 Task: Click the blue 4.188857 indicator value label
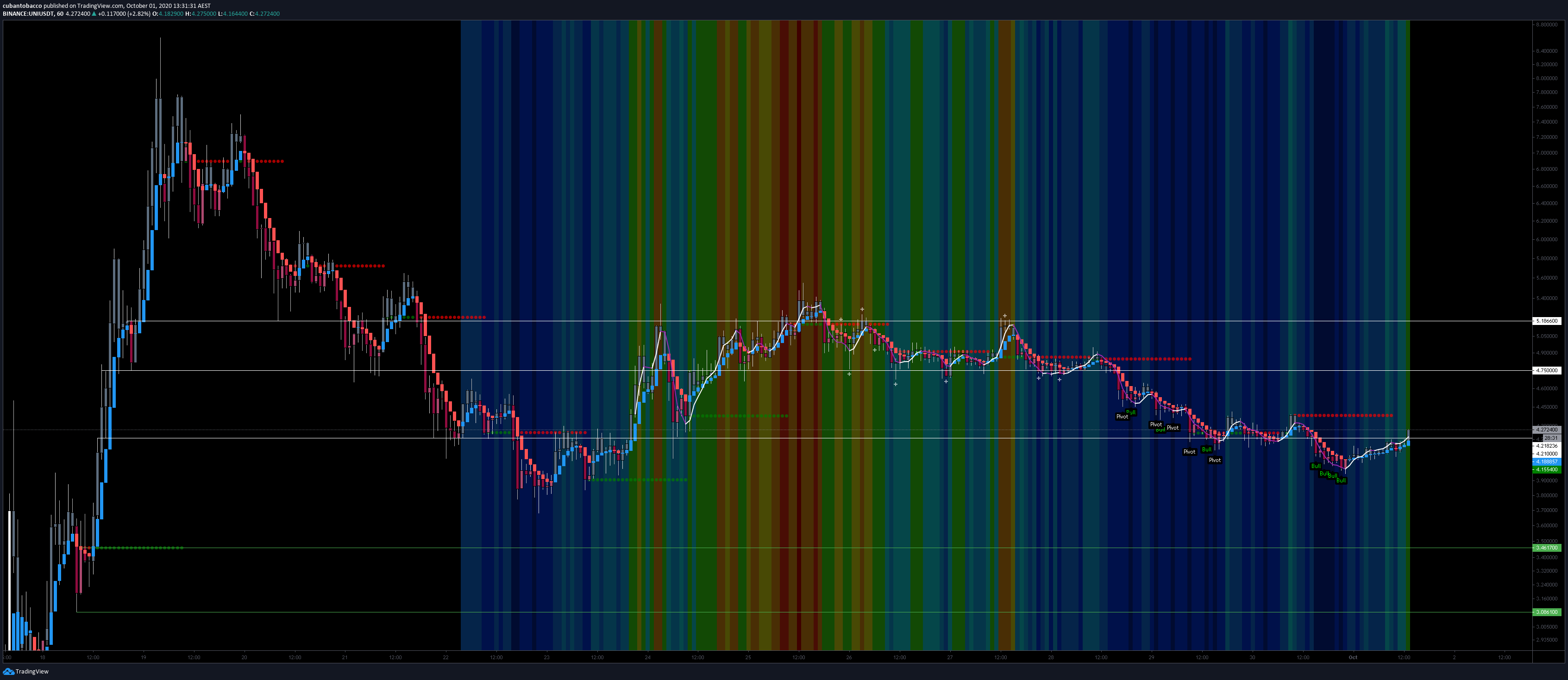click(1547, 462)
